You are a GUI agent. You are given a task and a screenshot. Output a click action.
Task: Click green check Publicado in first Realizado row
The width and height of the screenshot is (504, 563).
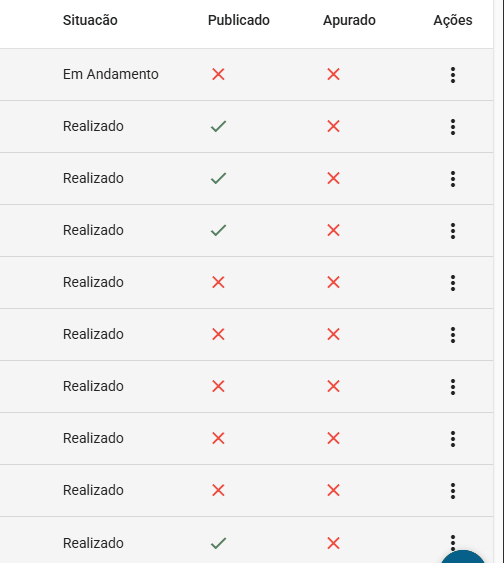(x=218, y=126)
